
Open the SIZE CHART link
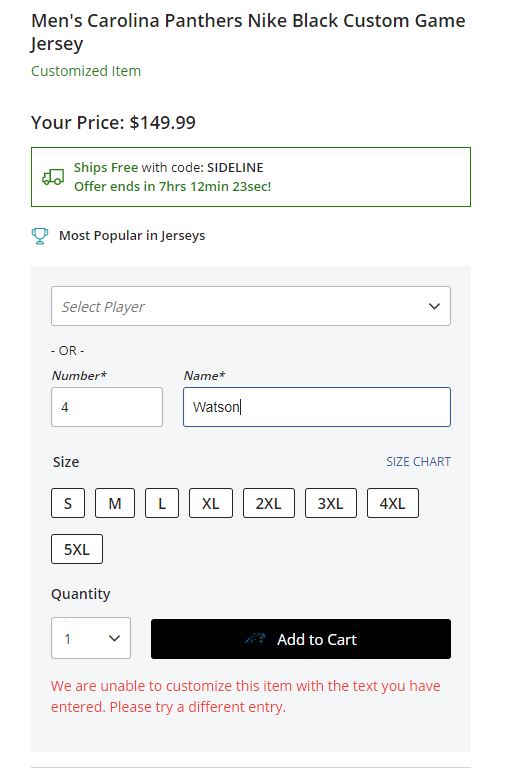pyautogui.click(x=418, y=462)
